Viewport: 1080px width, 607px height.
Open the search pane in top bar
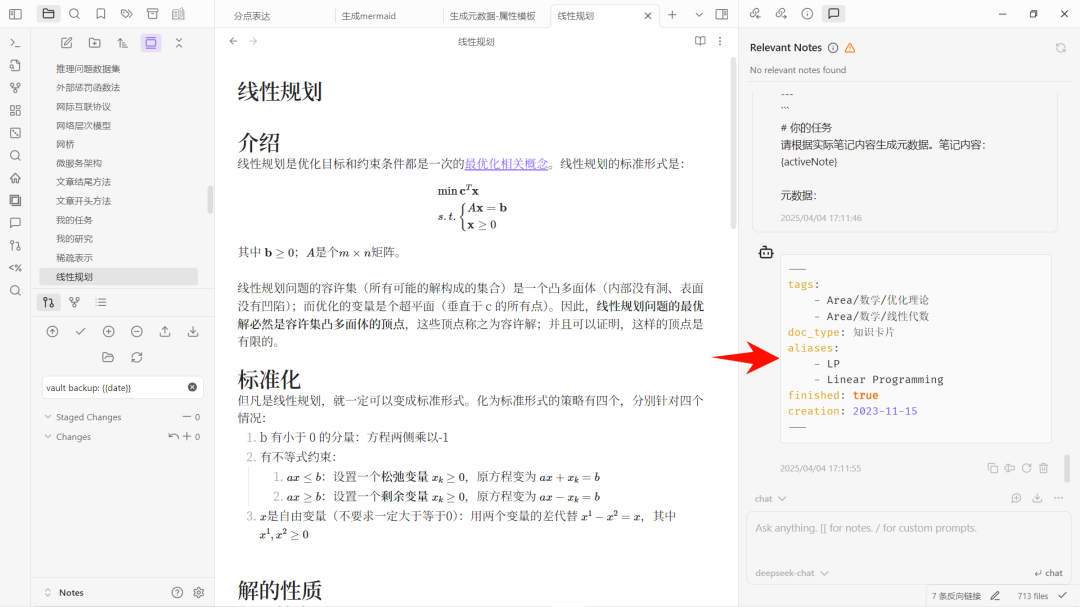pyautogui.click(x=74, y=14)
